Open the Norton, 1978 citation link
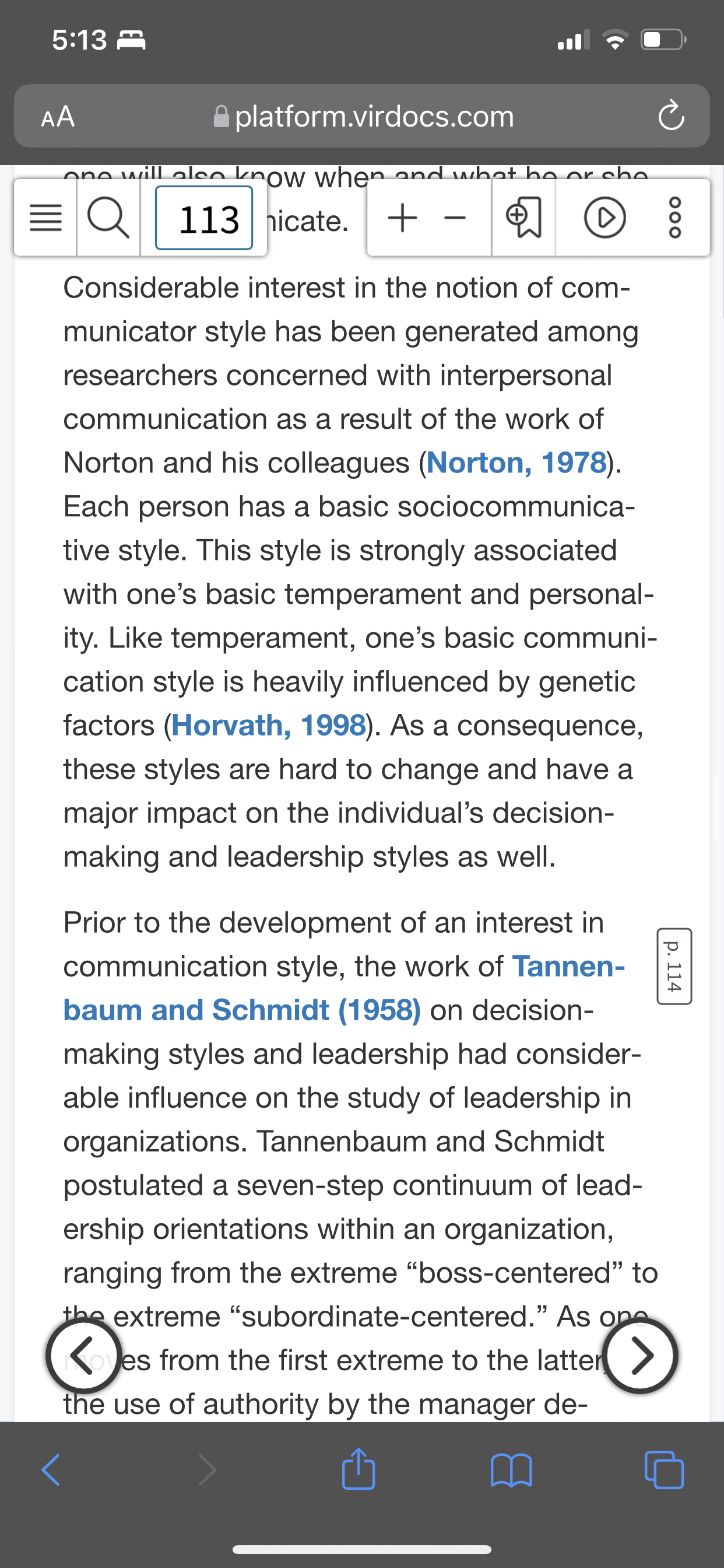This screenshot has height=1568, width=724. [x=516, y=463]
